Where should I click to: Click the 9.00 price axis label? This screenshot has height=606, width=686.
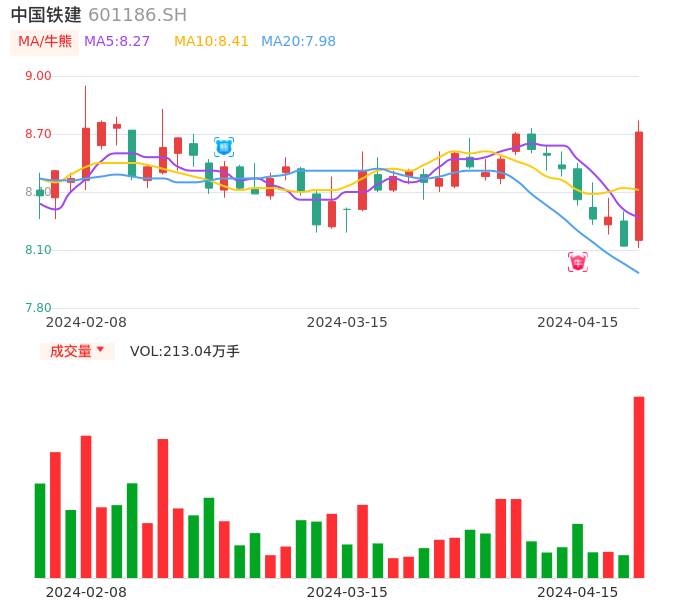point(38,76)
